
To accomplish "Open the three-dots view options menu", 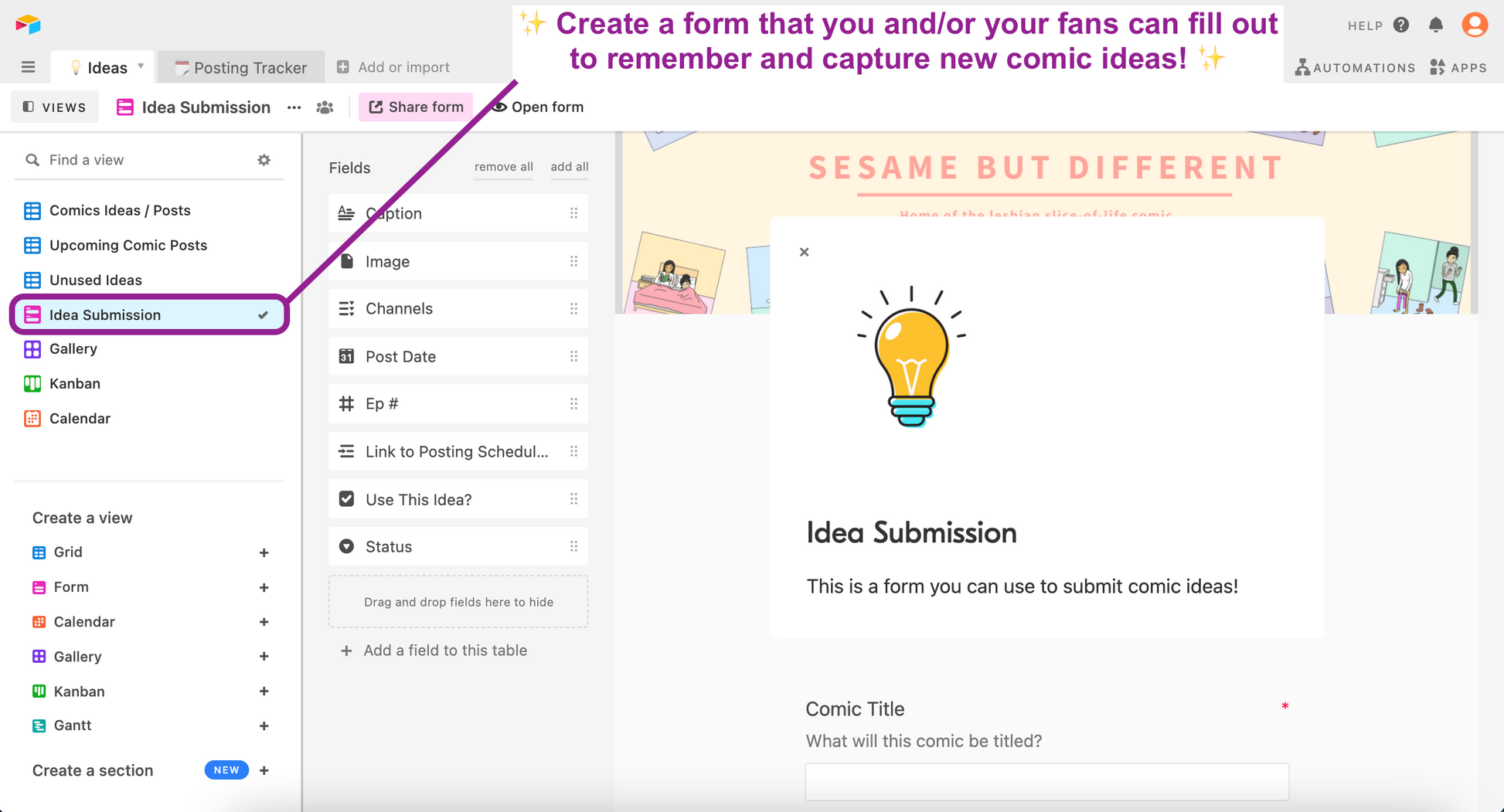I will point(294,107).
